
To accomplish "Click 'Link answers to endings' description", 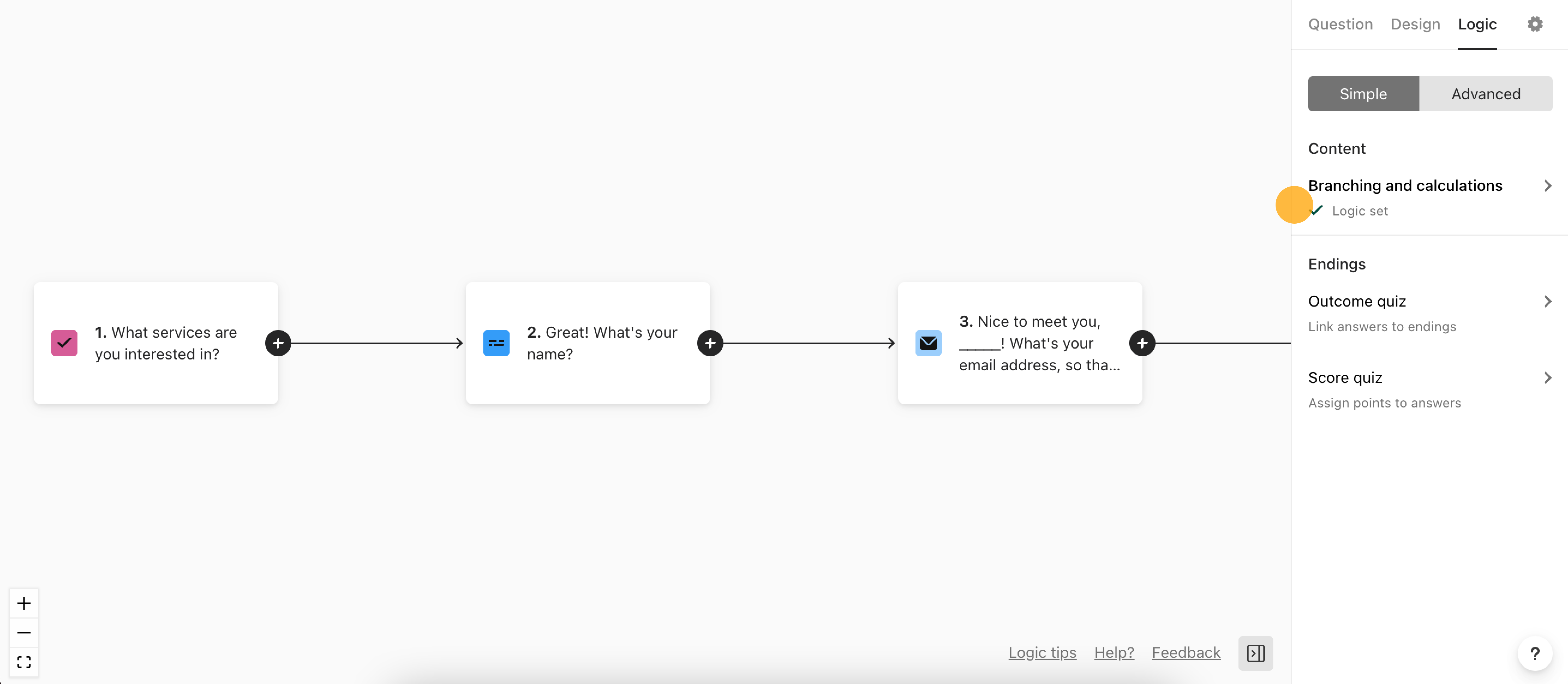I will 1382,327.
